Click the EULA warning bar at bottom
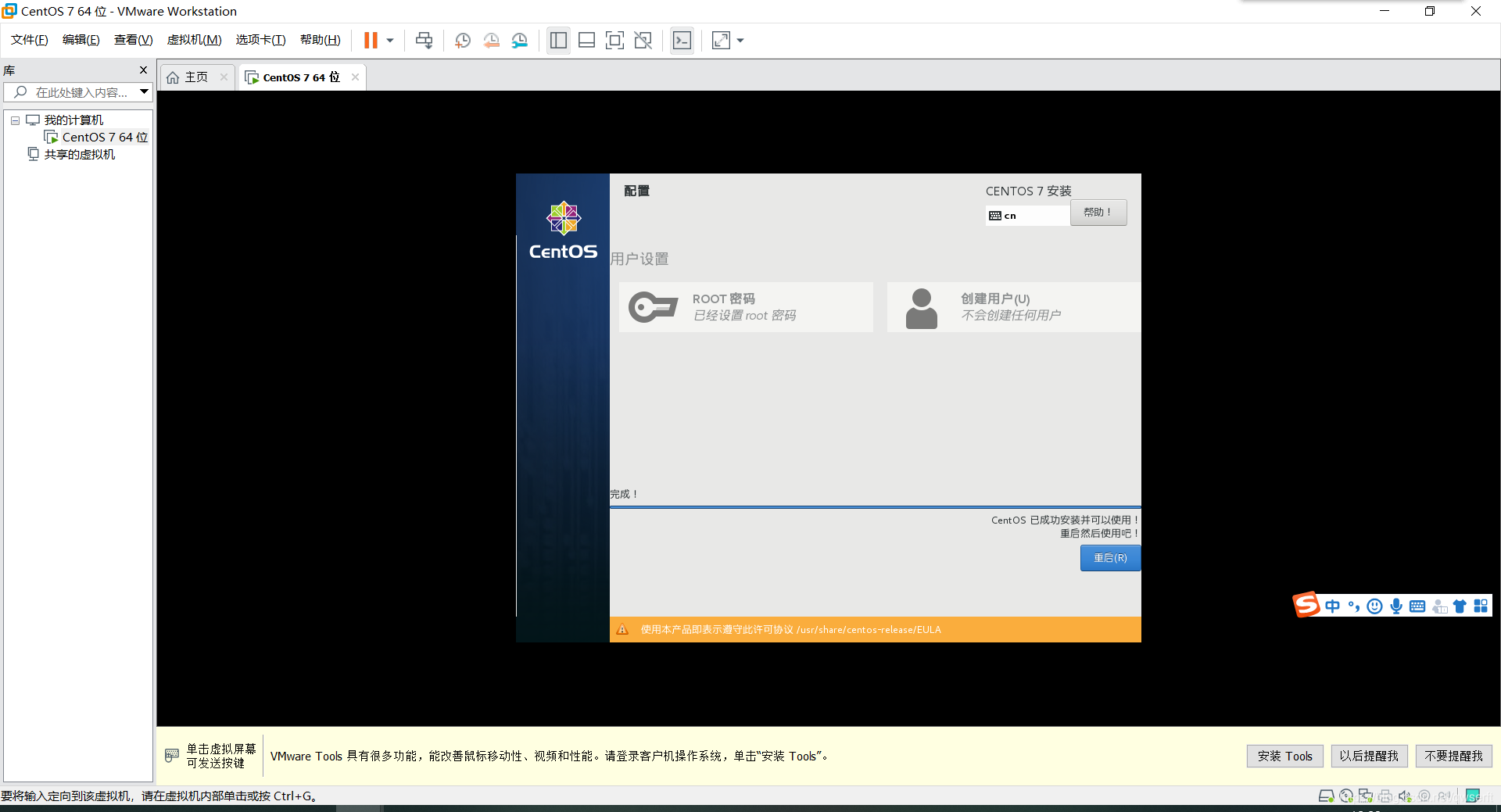The height and width of the screenshot is (812, 1501). pos(875,630)
